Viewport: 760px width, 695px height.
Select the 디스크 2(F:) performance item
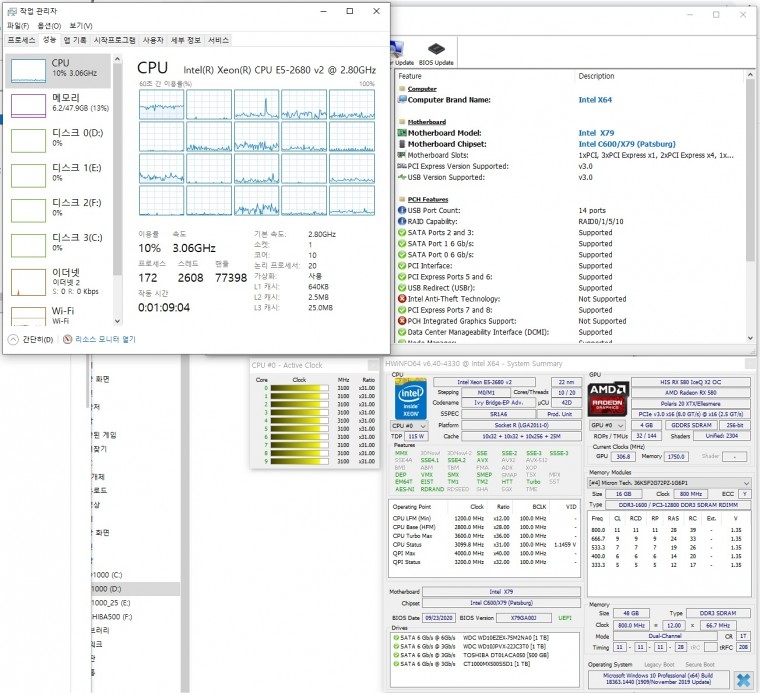point(58,210)
